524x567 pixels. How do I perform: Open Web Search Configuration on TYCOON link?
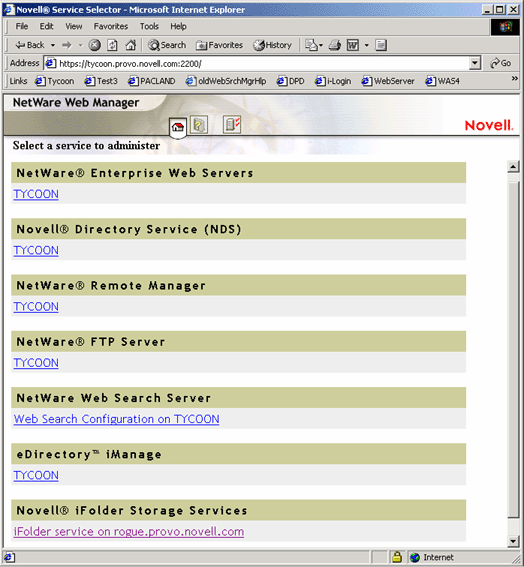point(116,419)
